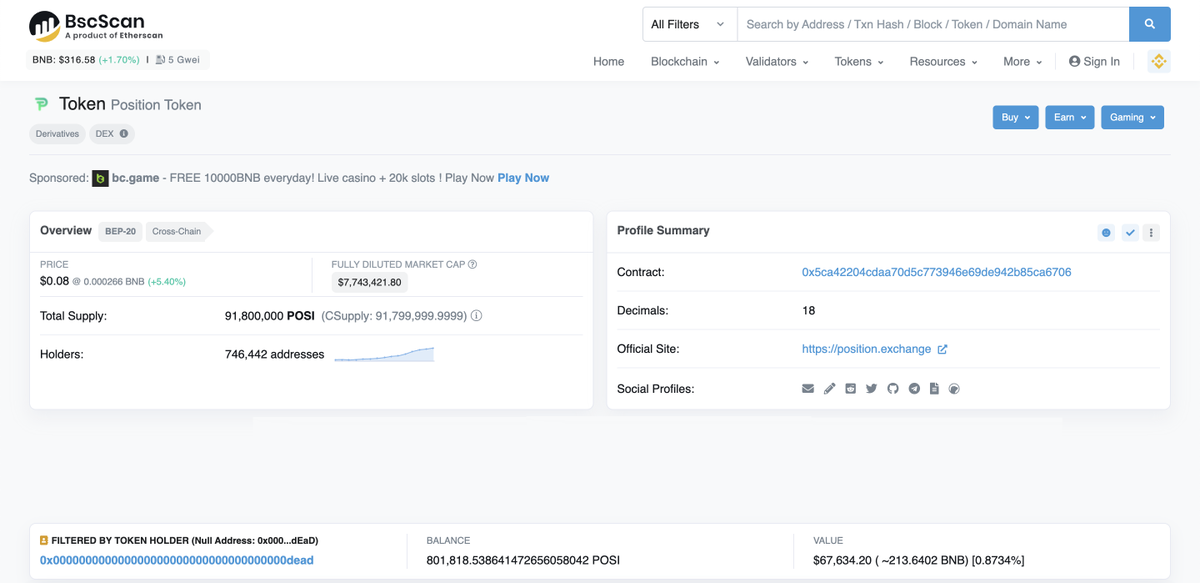Image resolution: width=1200 pixels, height=583 pixels.
Task: Click the Cross-Chain badge
Action: 177,231
